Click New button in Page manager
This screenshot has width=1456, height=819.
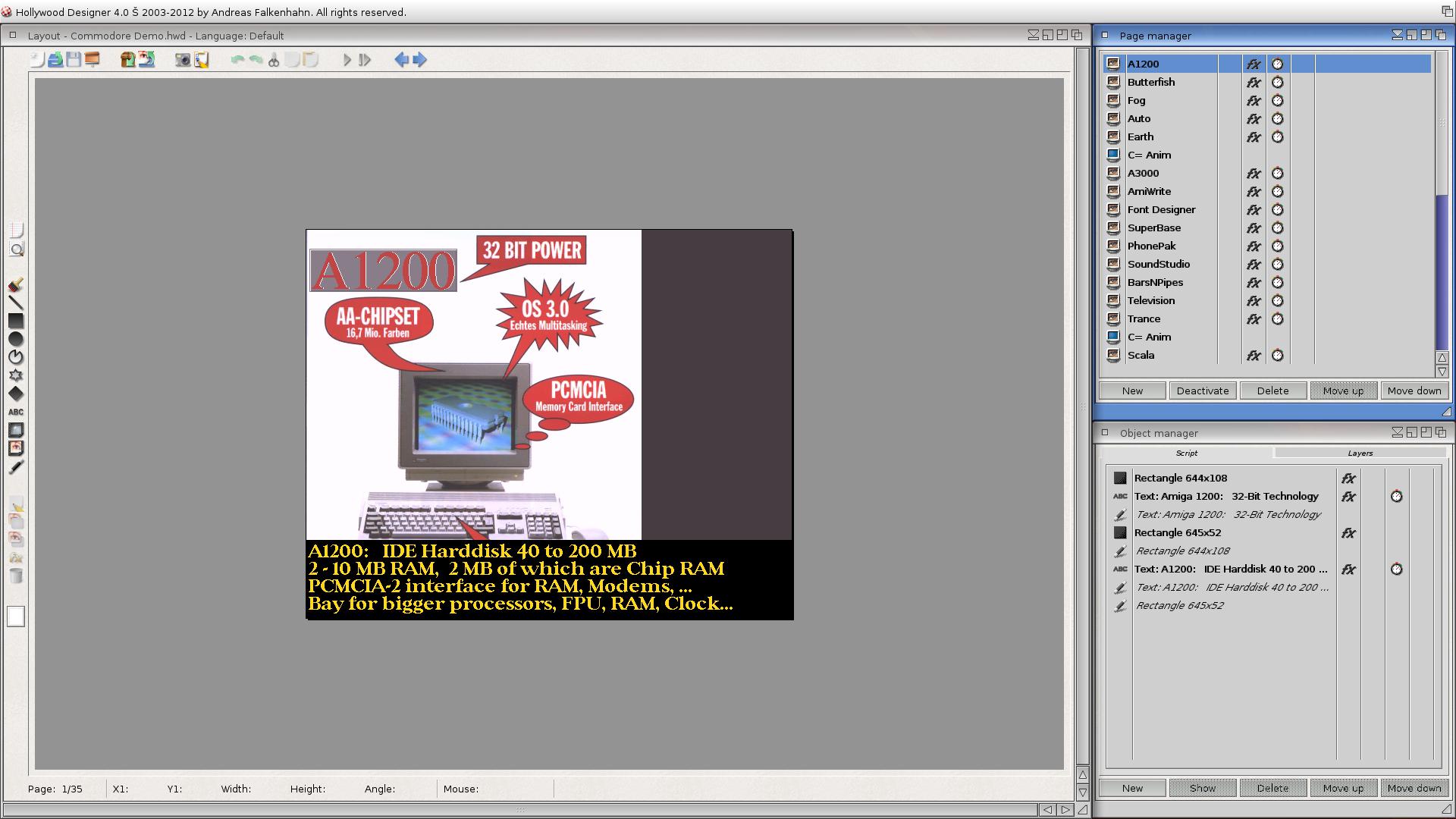click(x=1133, y=391)
